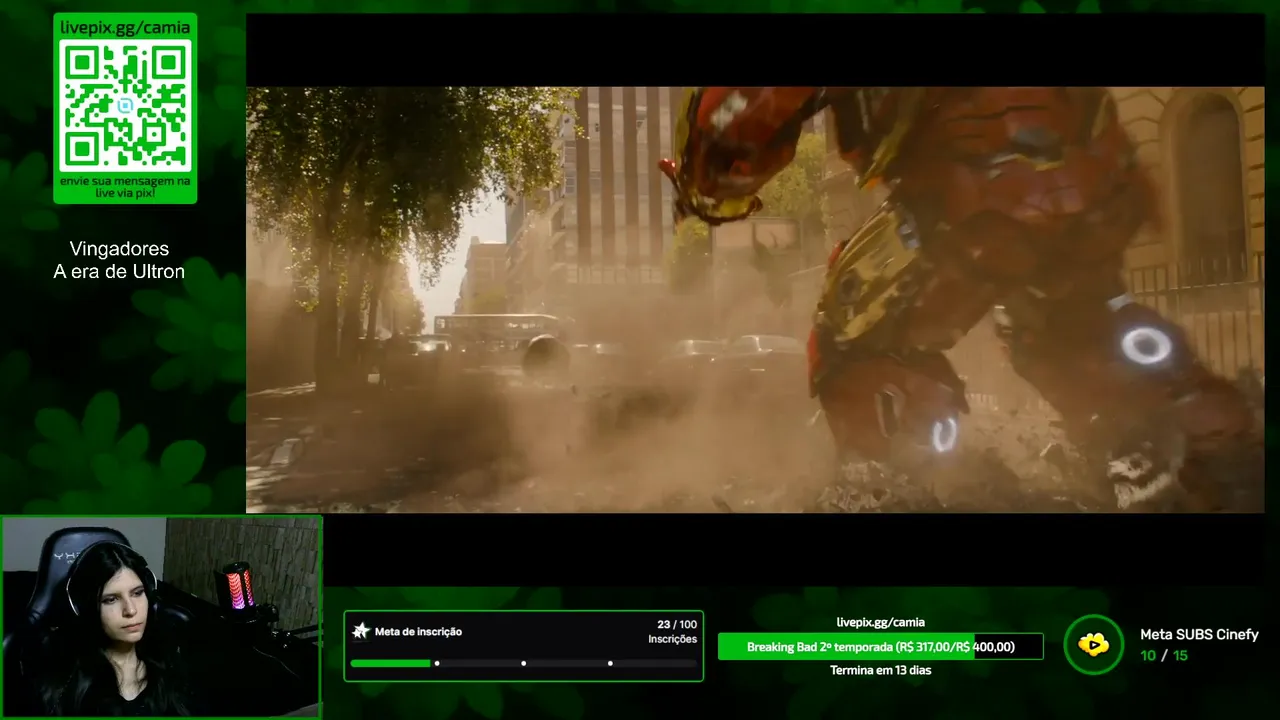Click the streamer webcam feed

tap(161, 617)
